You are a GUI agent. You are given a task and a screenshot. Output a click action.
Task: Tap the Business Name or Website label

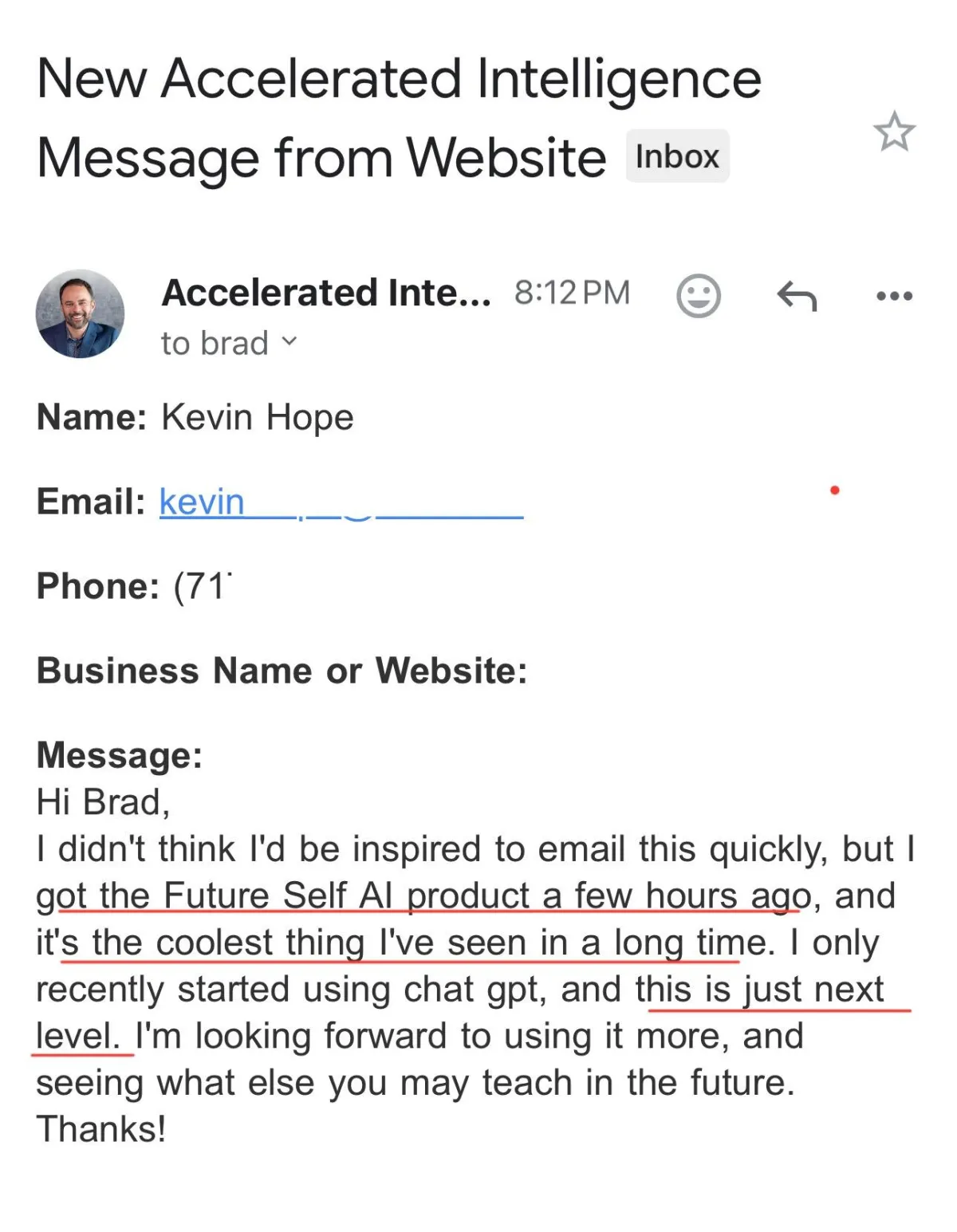click(x=282, y=670)
